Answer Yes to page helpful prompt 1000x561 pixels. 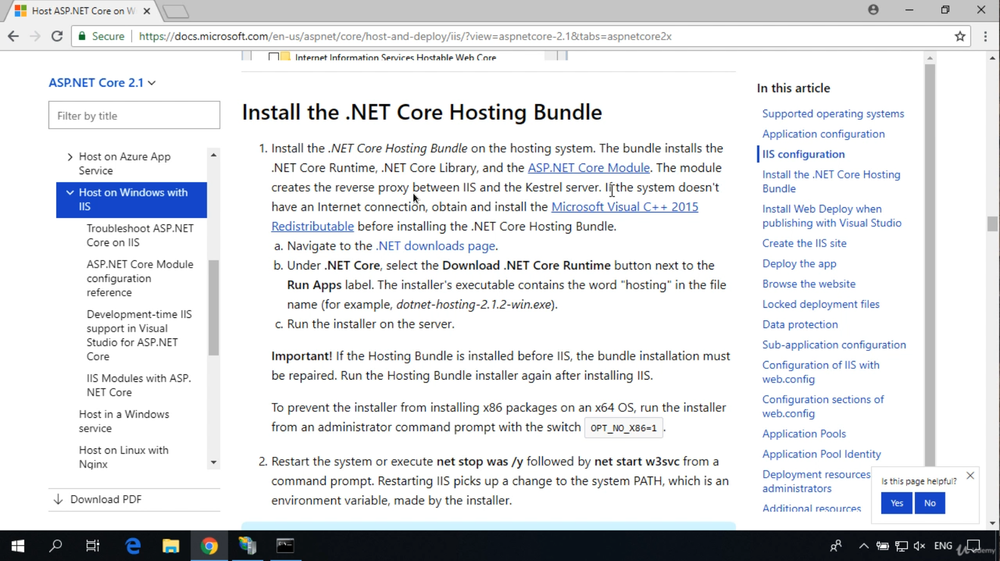click(x=897, y=503)
